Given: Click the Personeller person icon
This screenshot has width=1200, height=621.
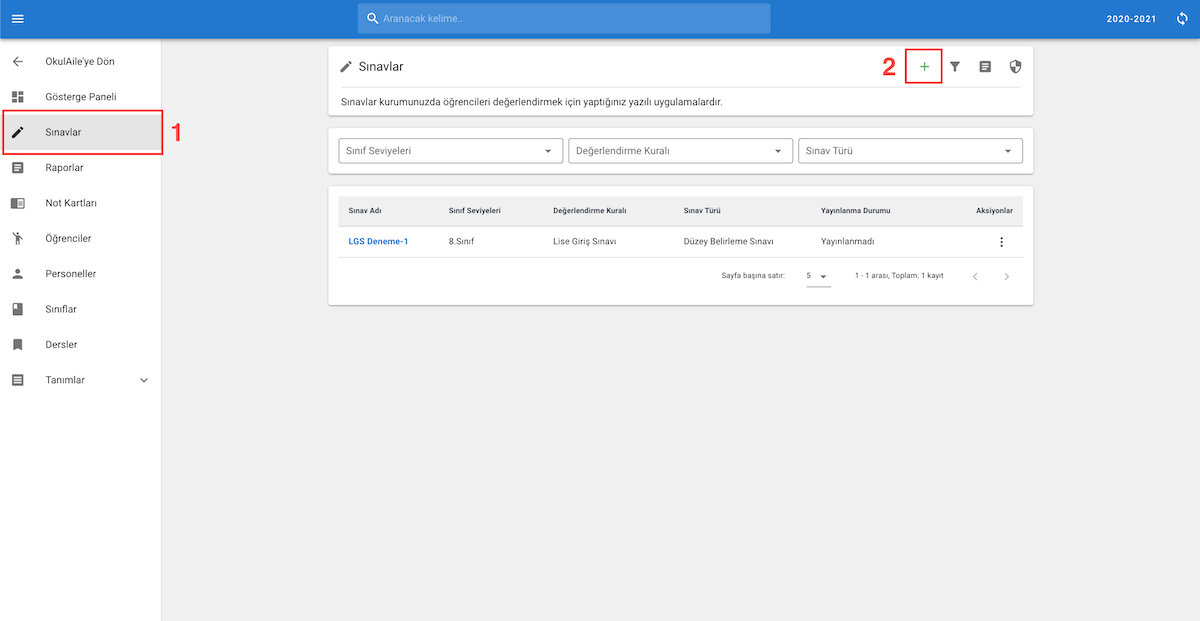Looking at the screenshot, I should point(17,274).
